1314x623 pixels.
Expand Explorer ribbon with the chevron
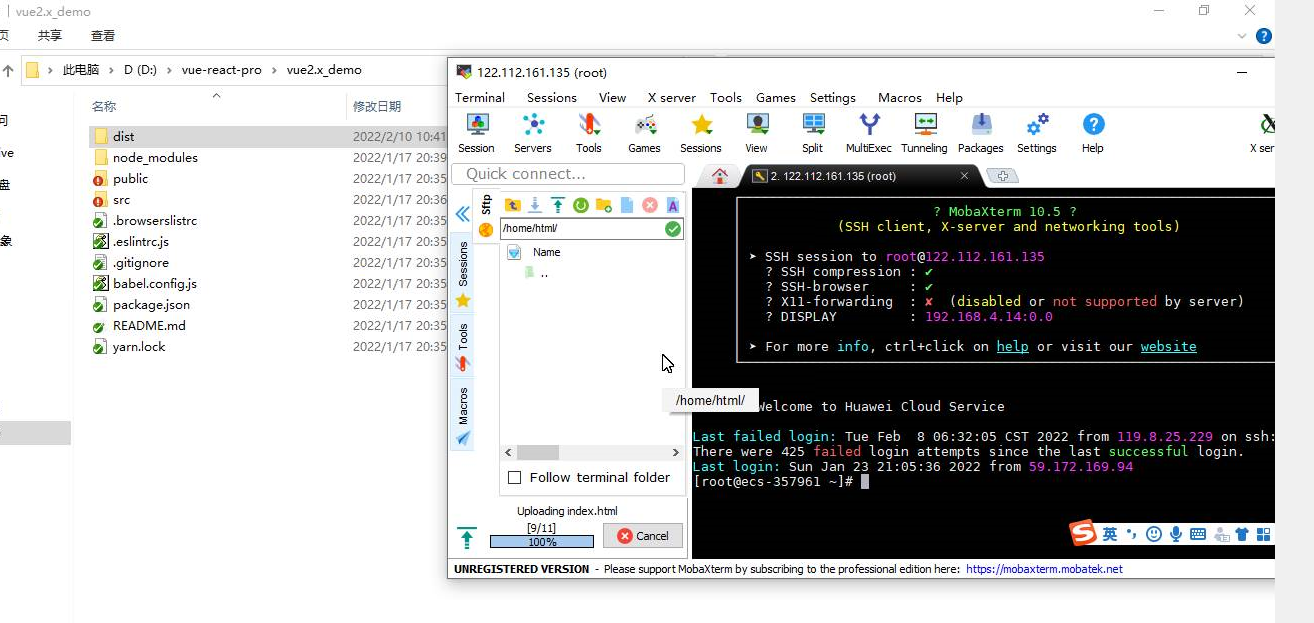[x=1242, y=36]
